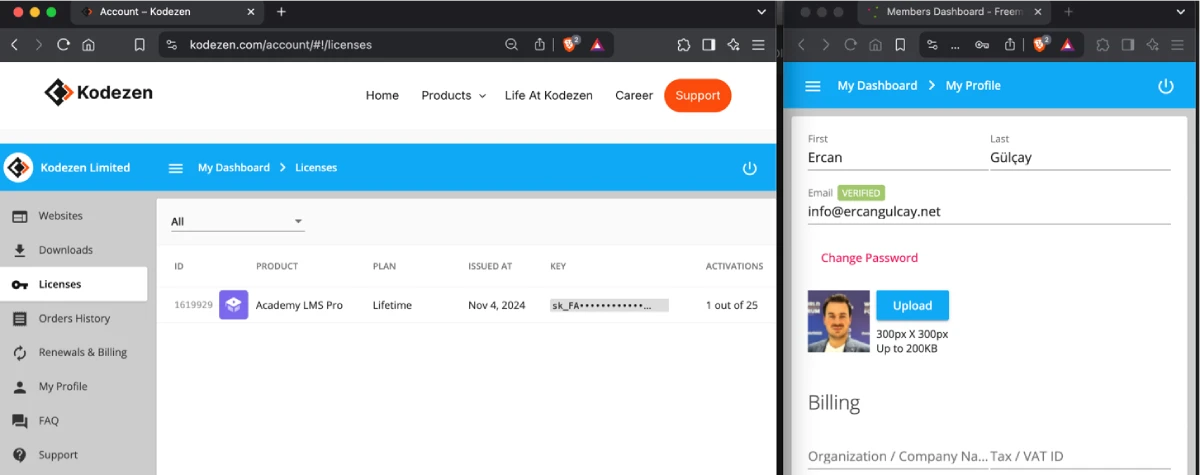Click the profile photo thumbnail
1200x475 pixels.
click(839, 321)
